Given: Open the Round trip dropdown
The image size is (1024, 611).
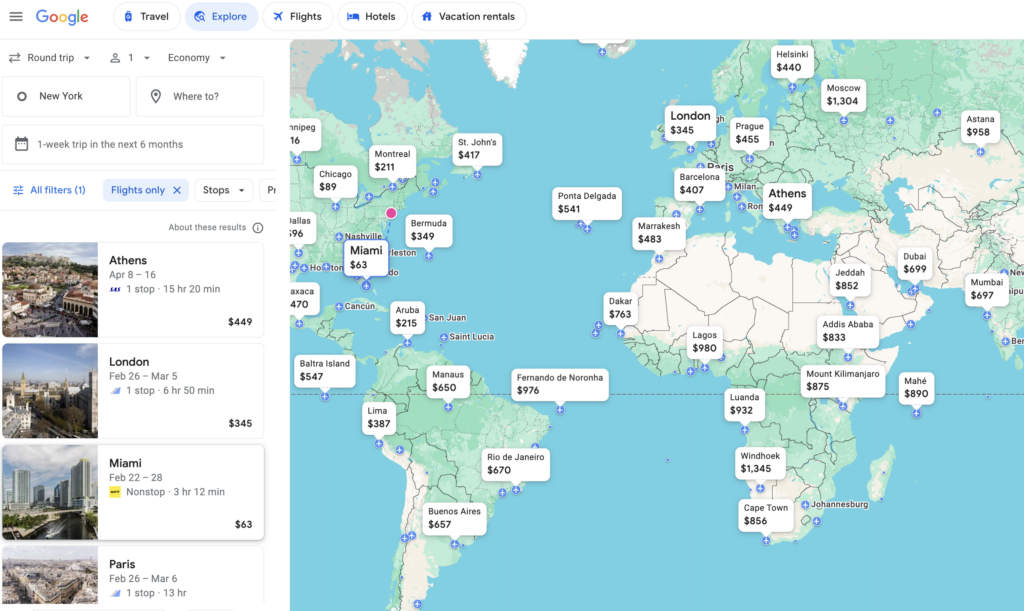Looking at the screenshot, I should pos(50,57).
